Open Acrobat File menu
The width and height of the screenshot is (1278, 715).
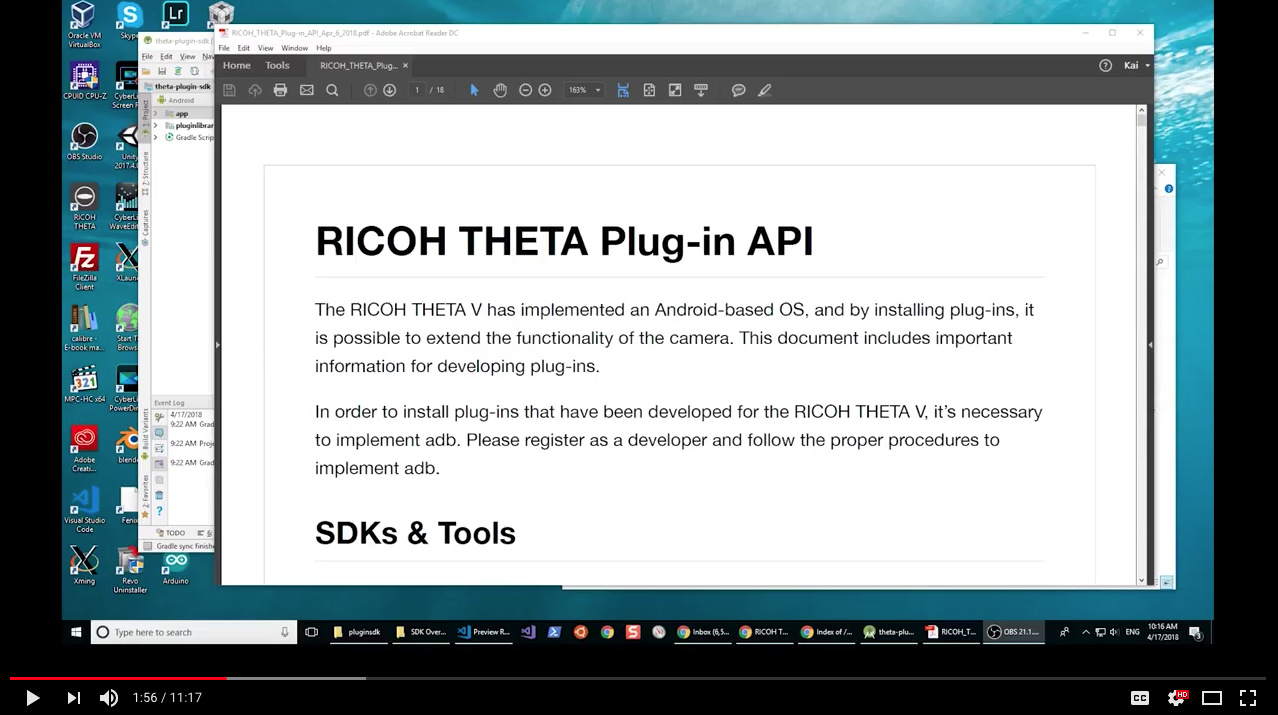click(x=224, y=48)
